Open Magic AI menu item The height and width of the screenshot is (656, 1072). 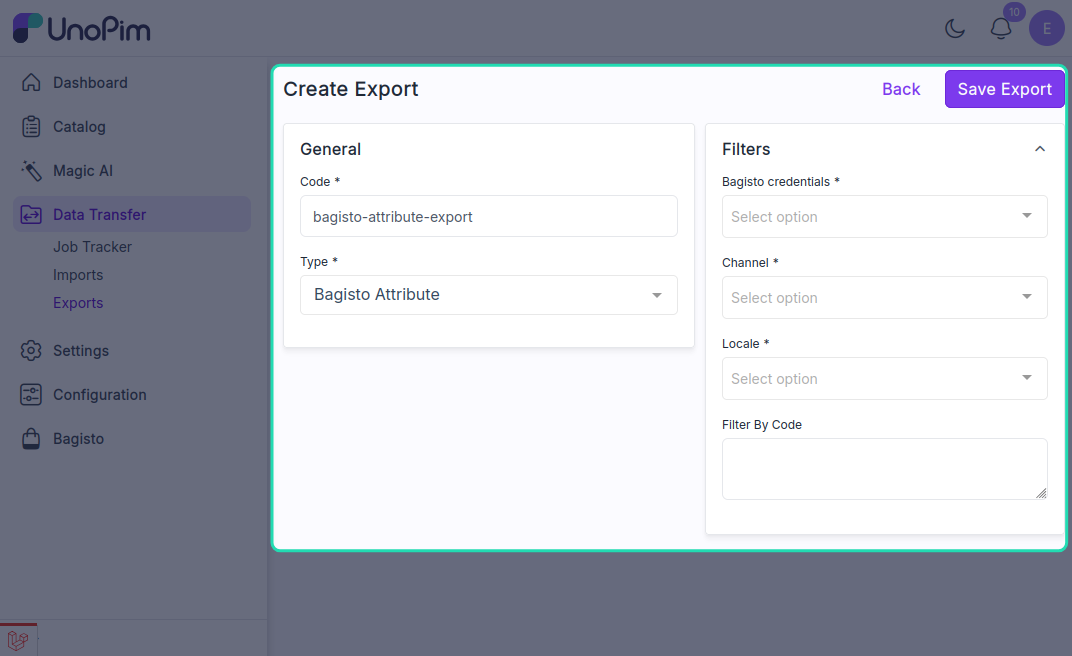(83, 171)
